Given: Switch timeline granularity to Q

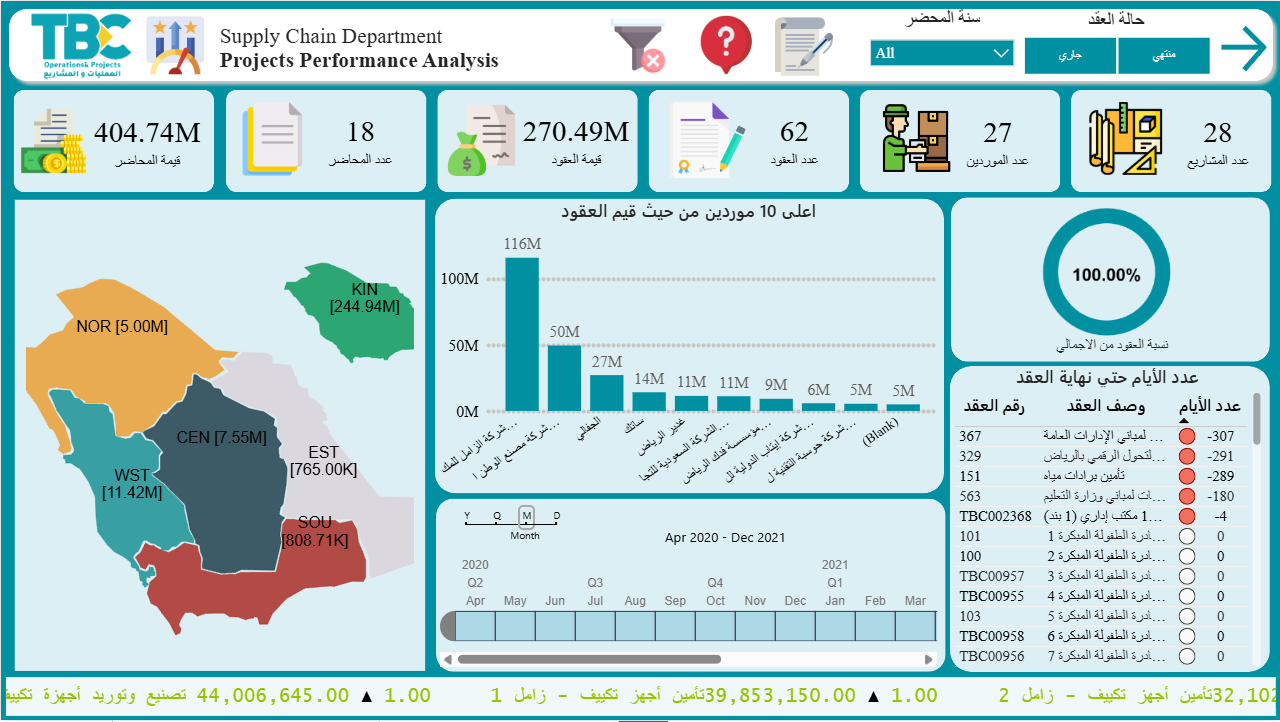Looking at the screenshot, I should click(497, 516).
